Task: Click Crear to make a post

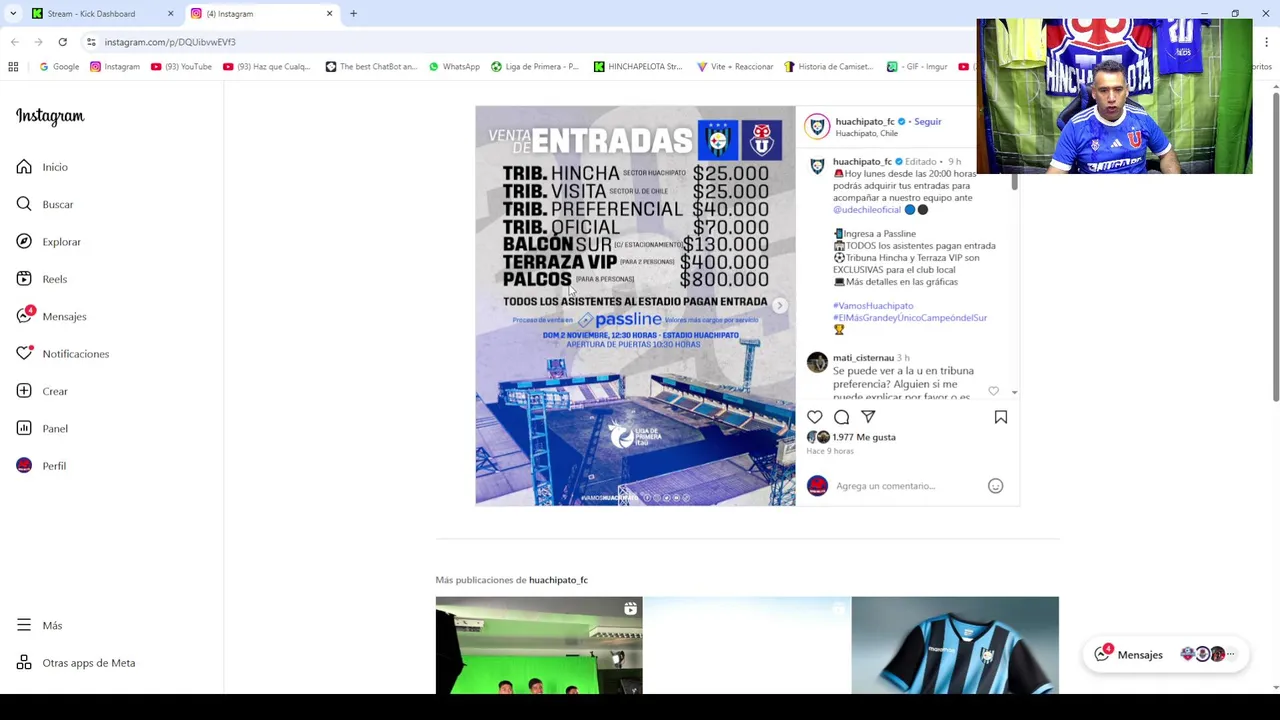Action: tap(42, 391)
